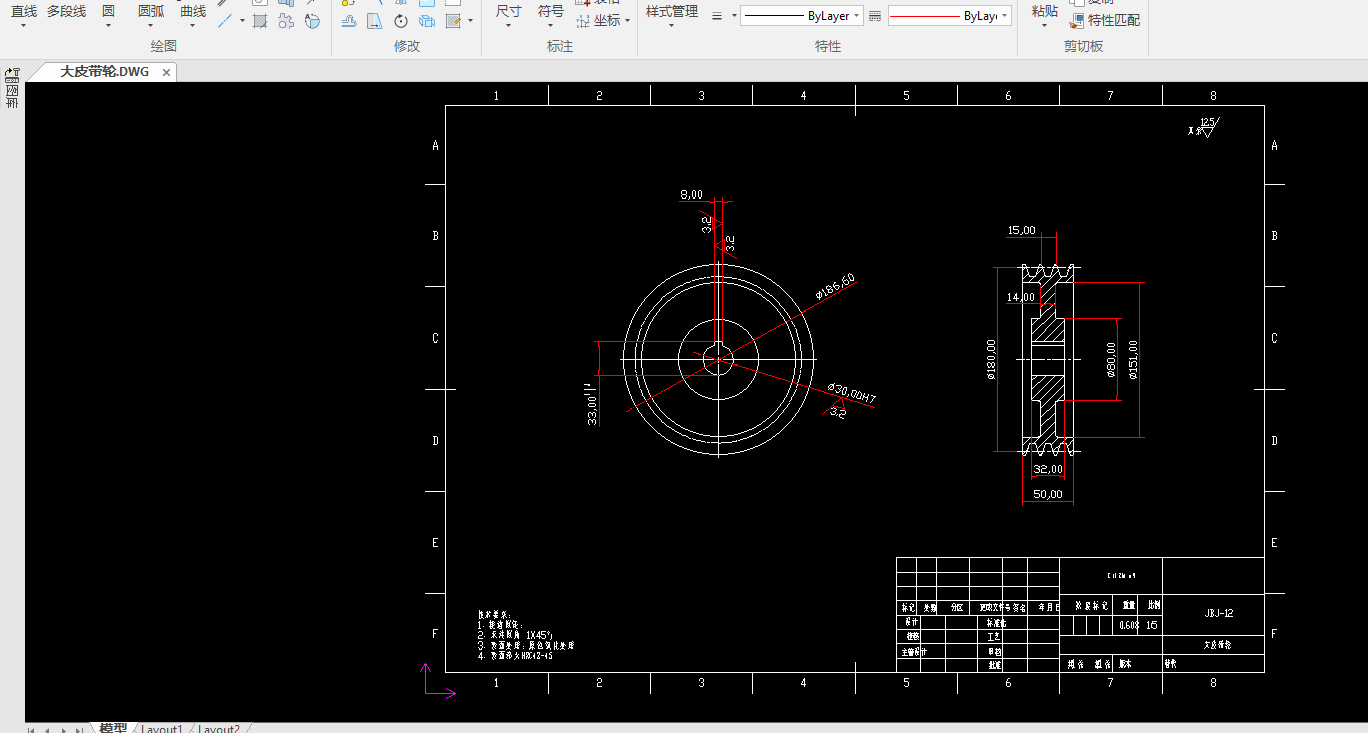Open the 尺寸 (dimension) menu
The image size is (1368, 733).
click(x=508, y=14)
